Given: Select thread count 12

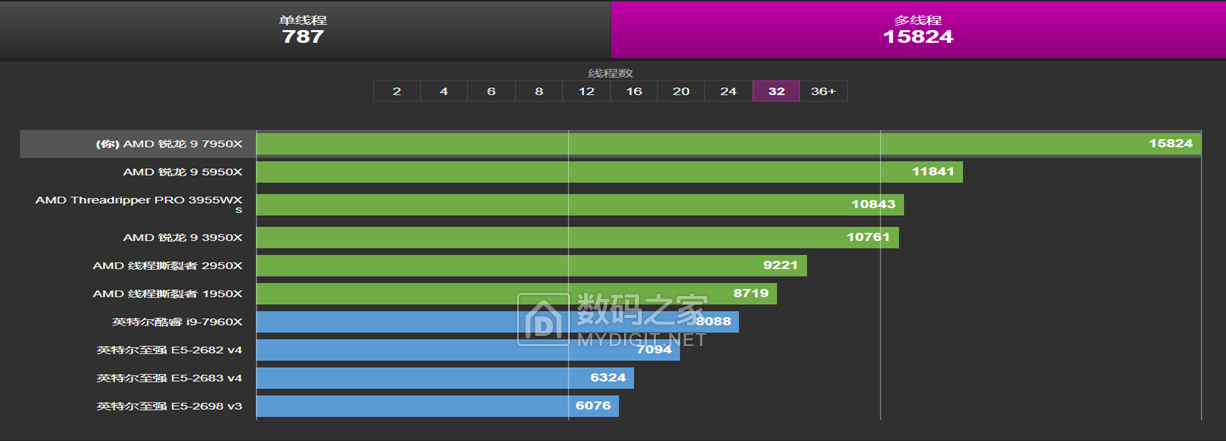Looking at the screenshot, I should coord(586,91).
